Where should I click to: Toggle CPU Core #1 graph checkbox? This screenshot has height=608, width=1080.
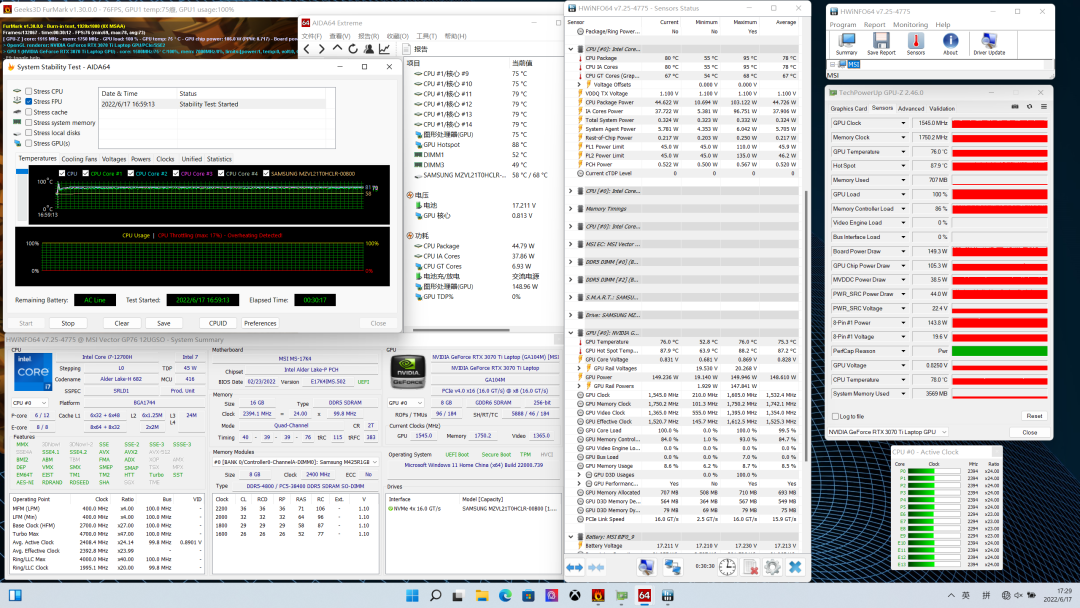85,174
